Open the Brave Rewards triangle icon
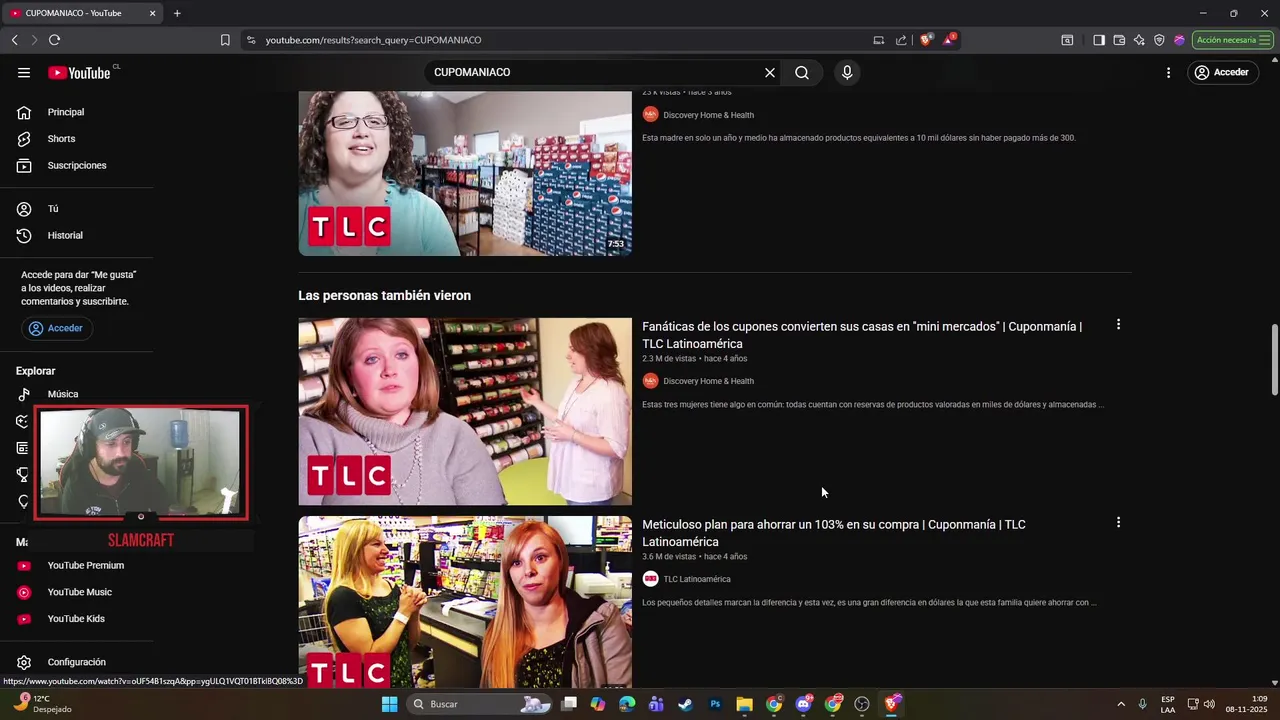 click(949, 40)
